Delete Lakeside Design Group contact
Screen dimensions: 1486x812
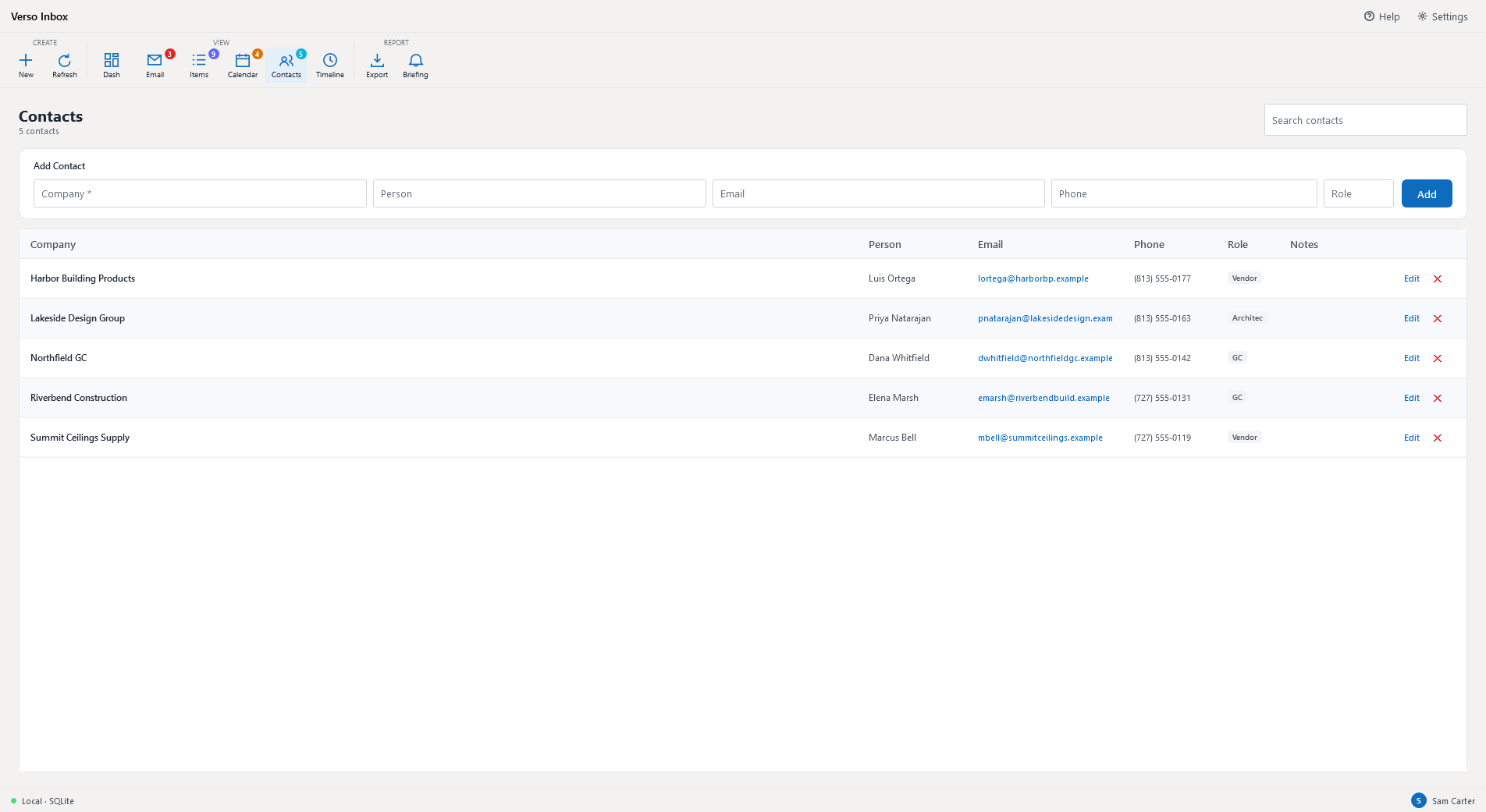tap(1438, 318)
